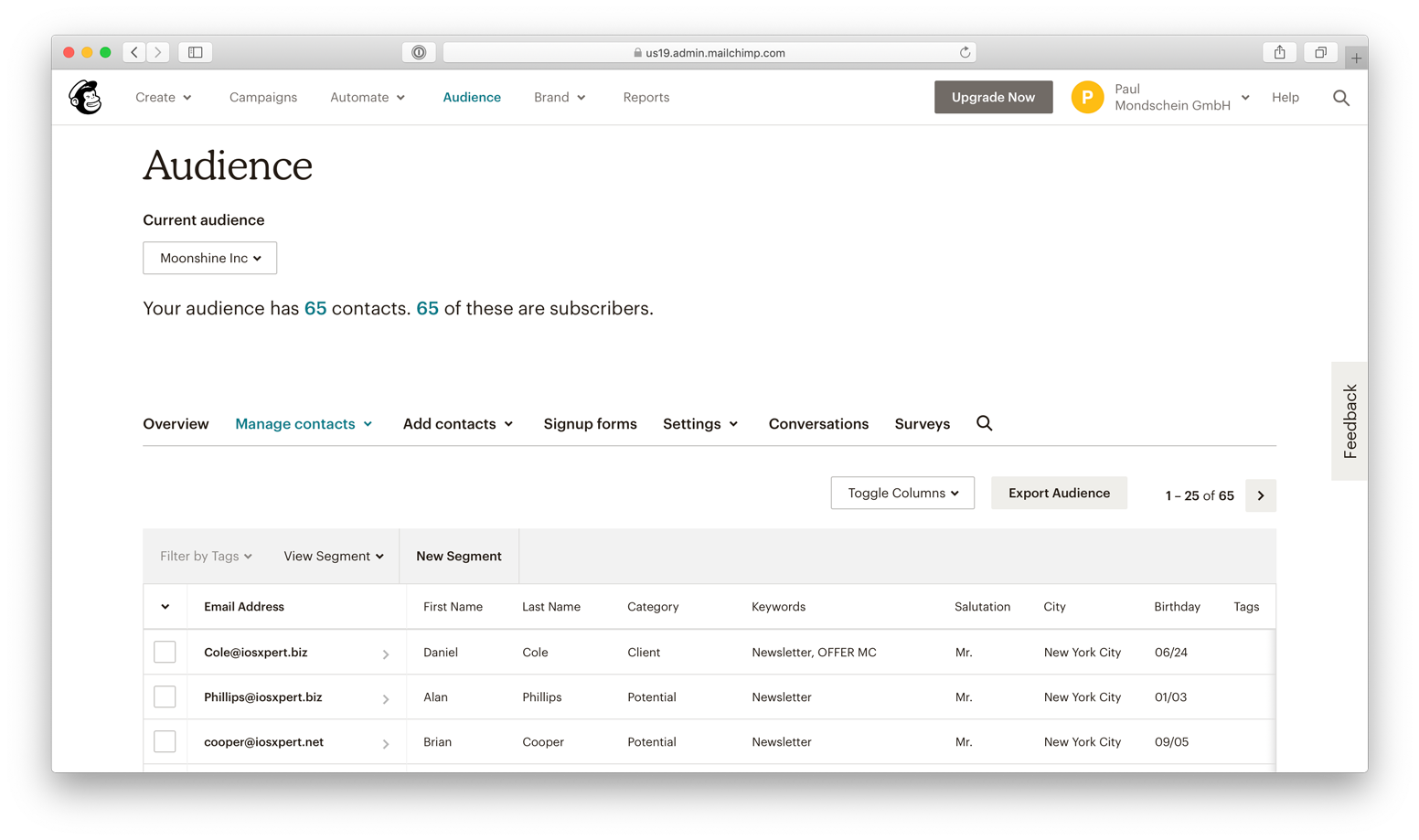Open the Reports page
Screen dimensions: 1419x840
click(x=646, y=97)
